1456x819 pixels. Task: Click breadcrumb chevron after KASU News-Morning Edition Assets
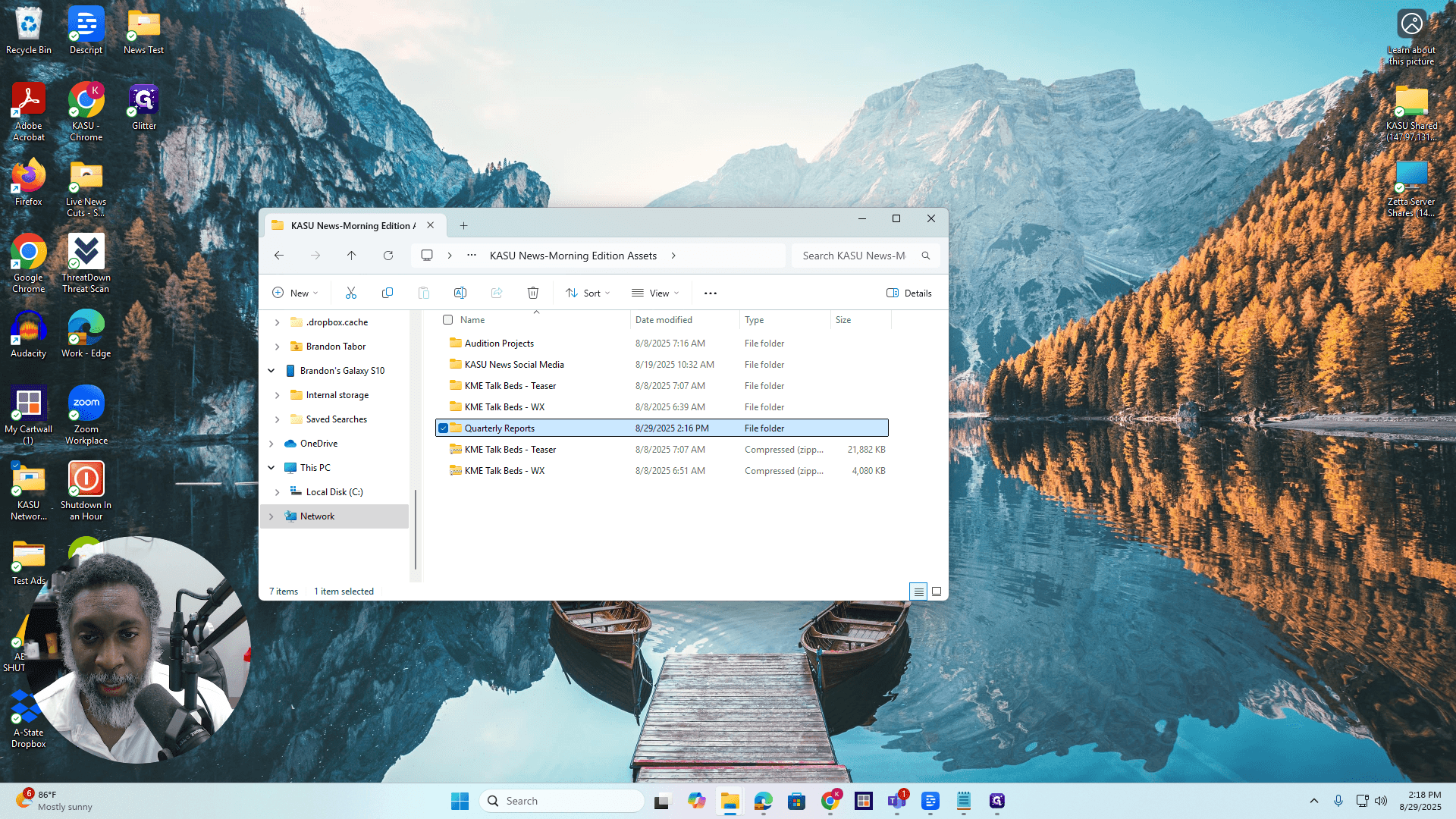(673, 256)
